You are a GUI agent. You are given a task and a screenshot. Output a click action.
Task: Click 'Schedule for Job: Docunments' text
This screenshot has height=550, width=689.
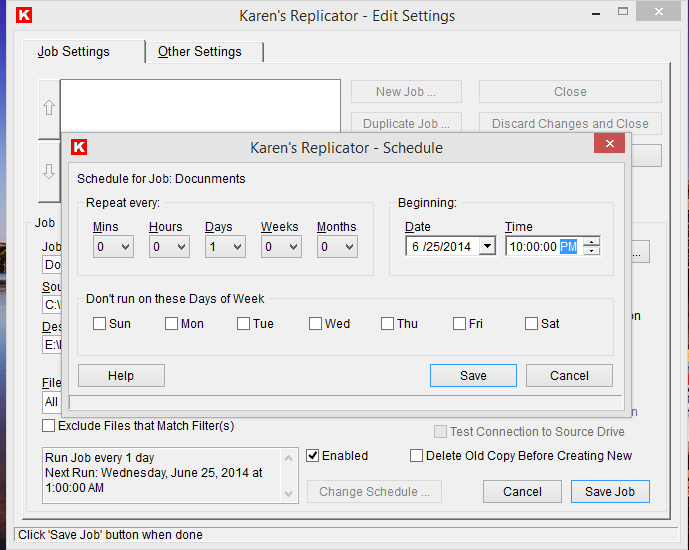point(161,179)
